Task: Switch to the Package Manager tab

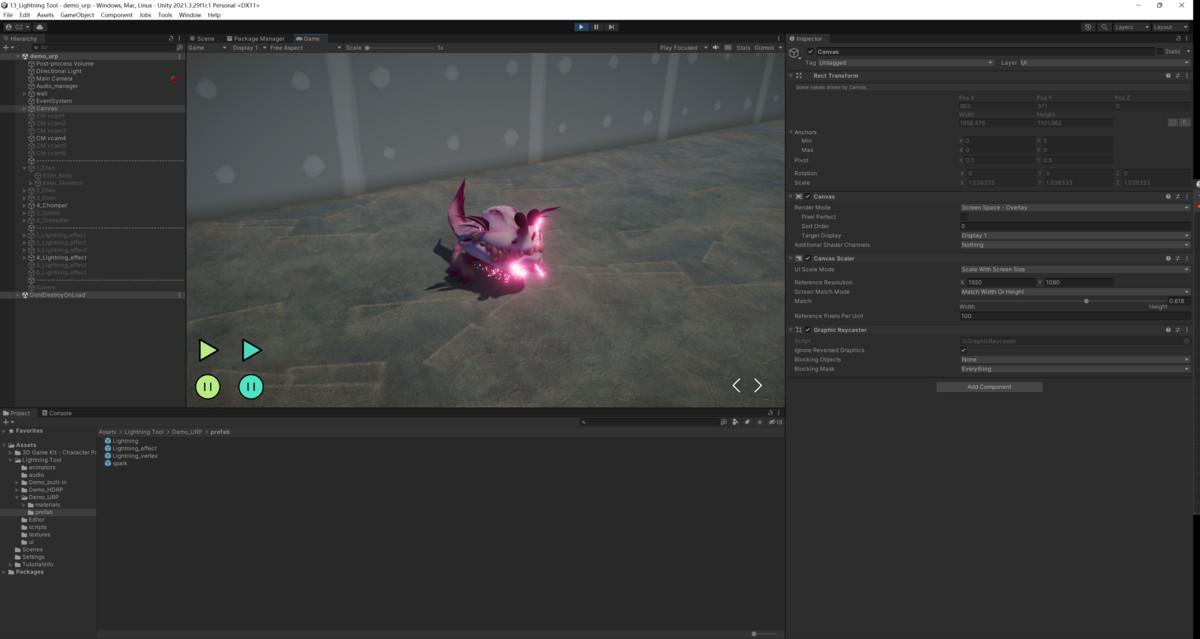Action: pyautogui.click(x=257, y=38)
